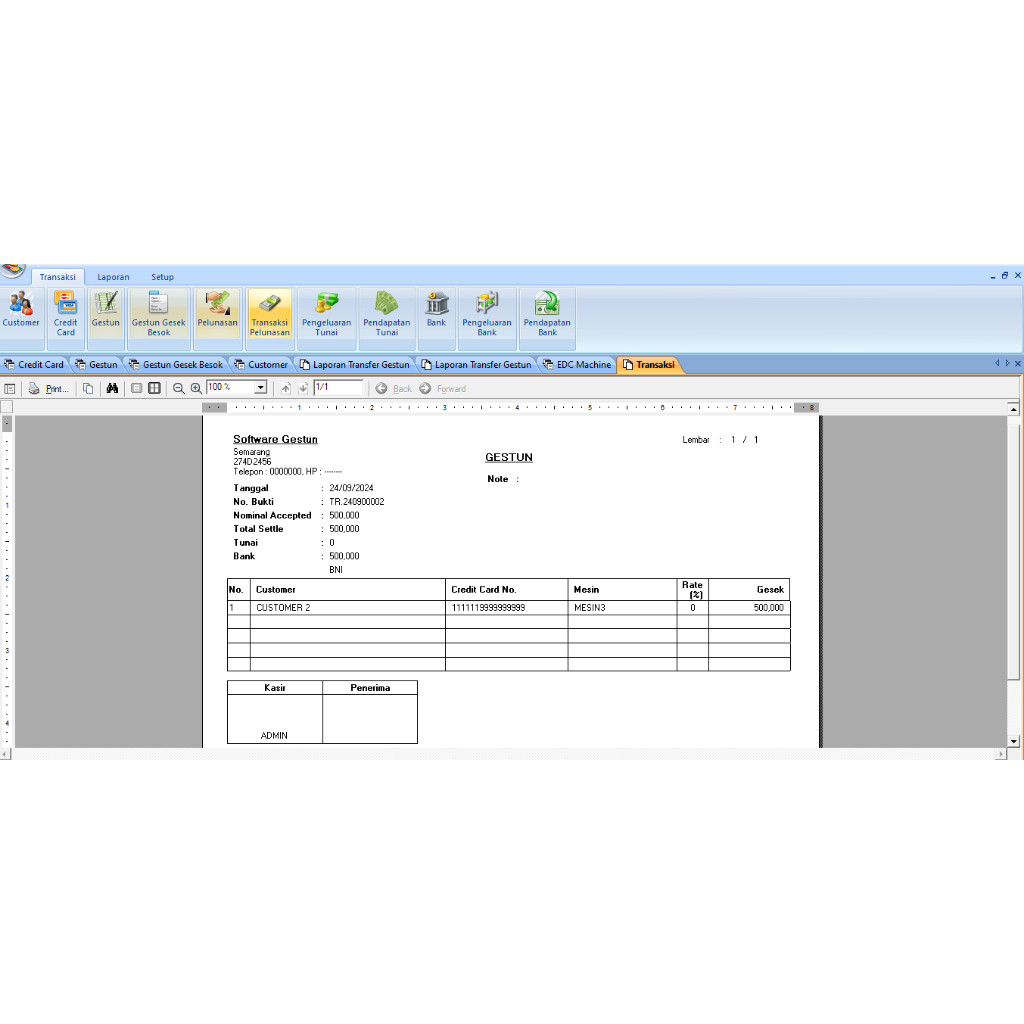Viewport: 1024px width, 1024px height.
Task: Switch to the EDC Machine document tab
Action: [x=577, y=364]
